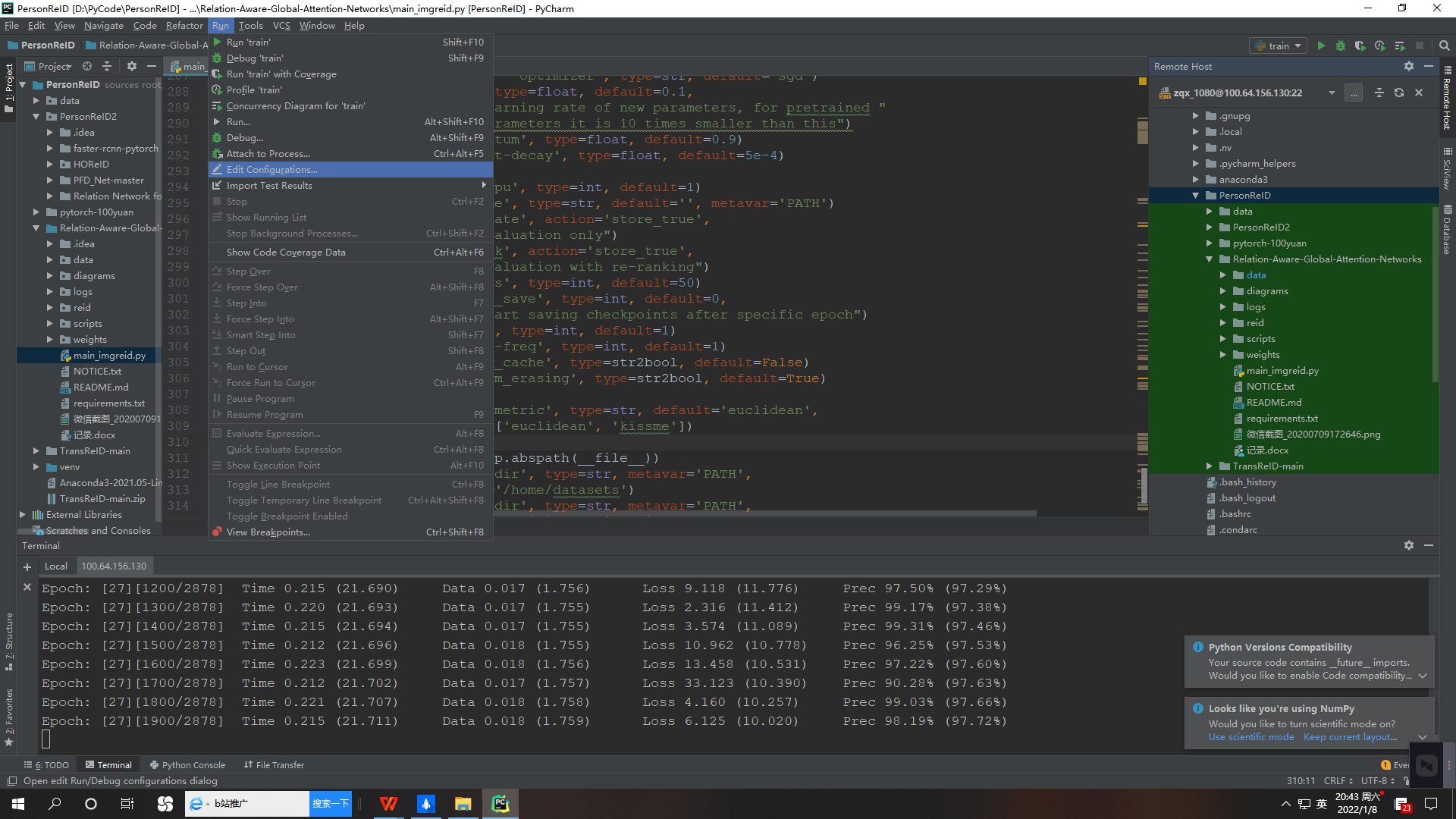Open the 'train' run configuration dropdown
The height and width of the screenshot is (819, 1456).
click(1279, 45)
